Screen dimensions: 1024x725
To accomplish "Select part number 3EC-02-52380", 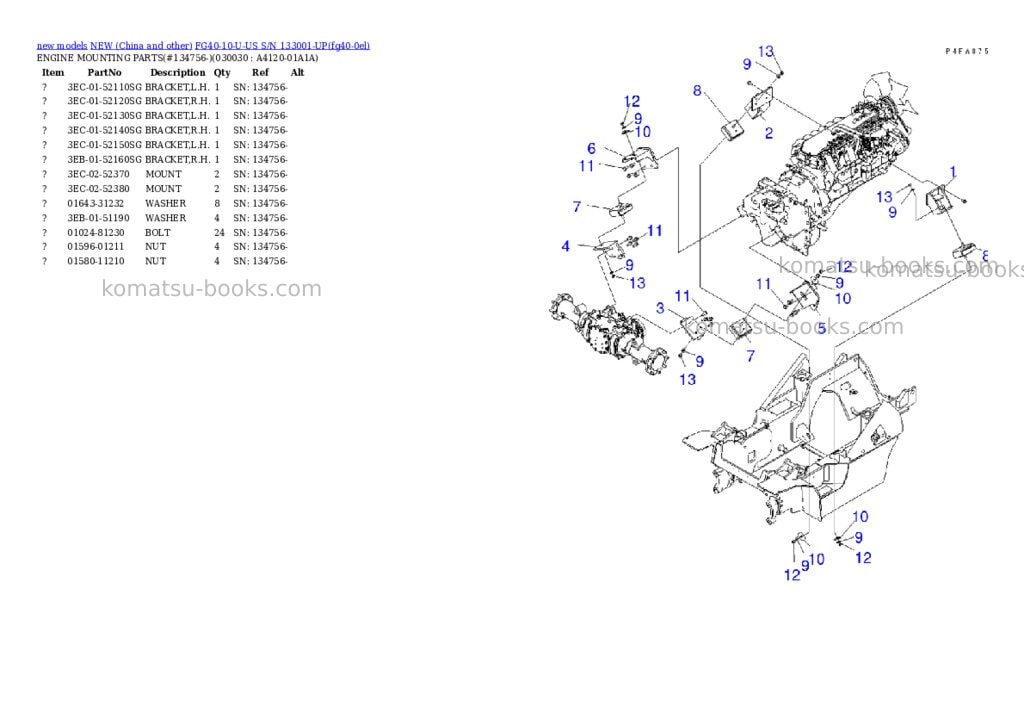I will click(x=99, y=189).
